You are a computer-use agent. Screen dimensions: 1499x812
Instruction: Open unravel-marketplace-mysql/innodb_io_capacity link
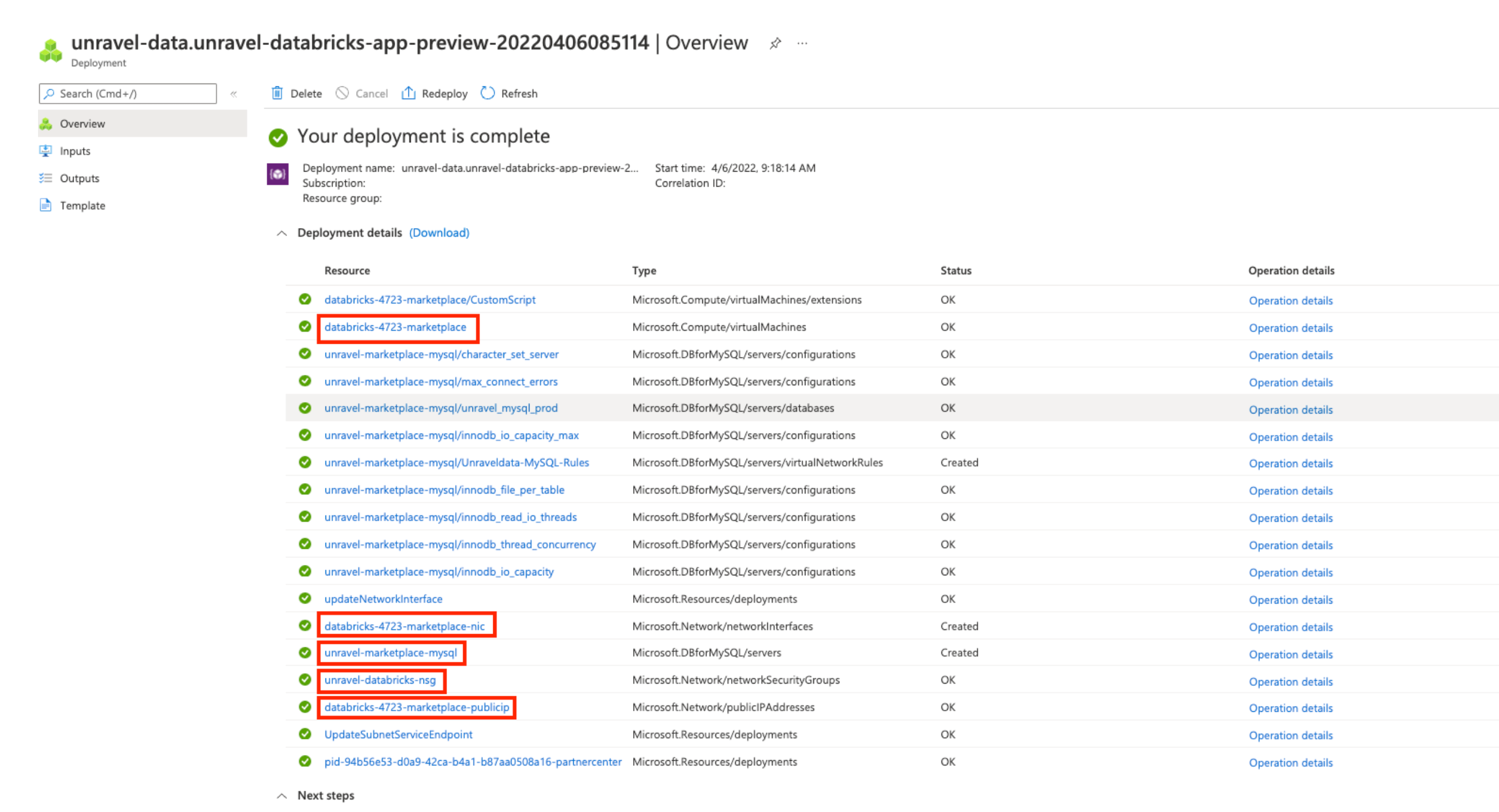click(x=439, y=572)
